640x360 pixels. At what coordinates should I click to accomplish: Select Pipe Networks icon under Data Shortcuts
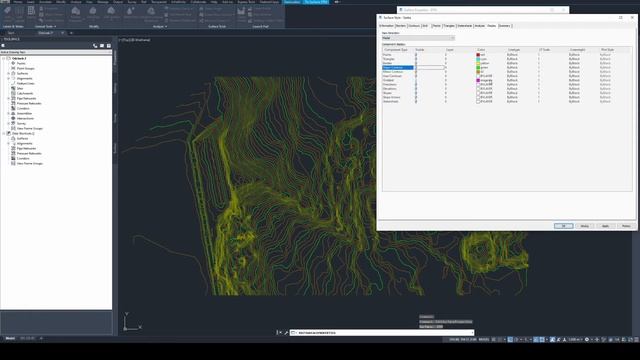[x=13, y=148]
